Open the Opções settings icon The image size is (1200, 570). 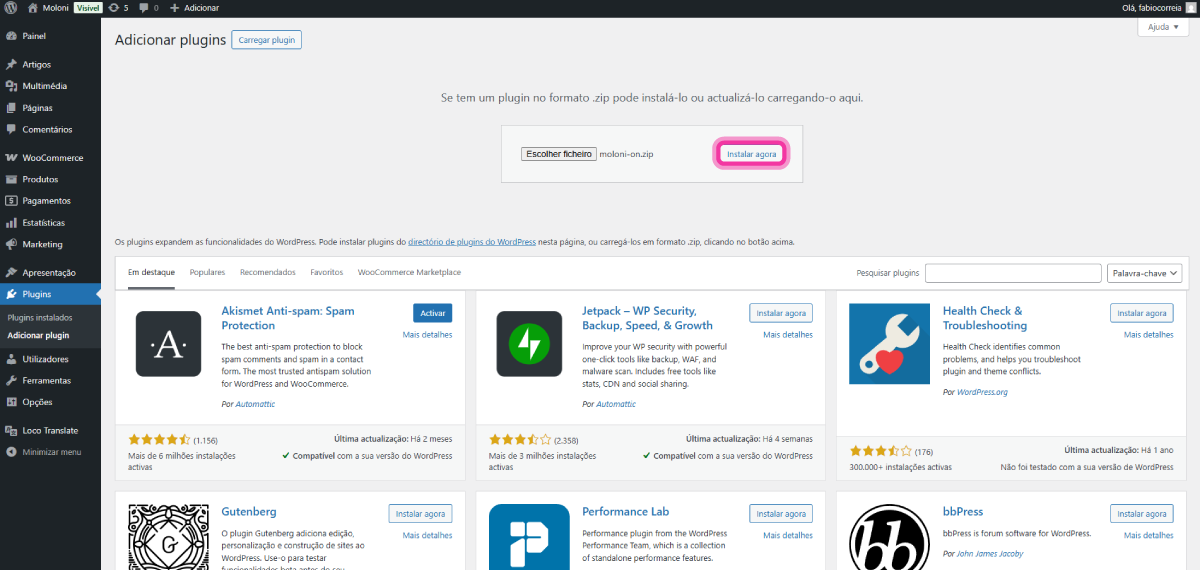pos(11,402)
